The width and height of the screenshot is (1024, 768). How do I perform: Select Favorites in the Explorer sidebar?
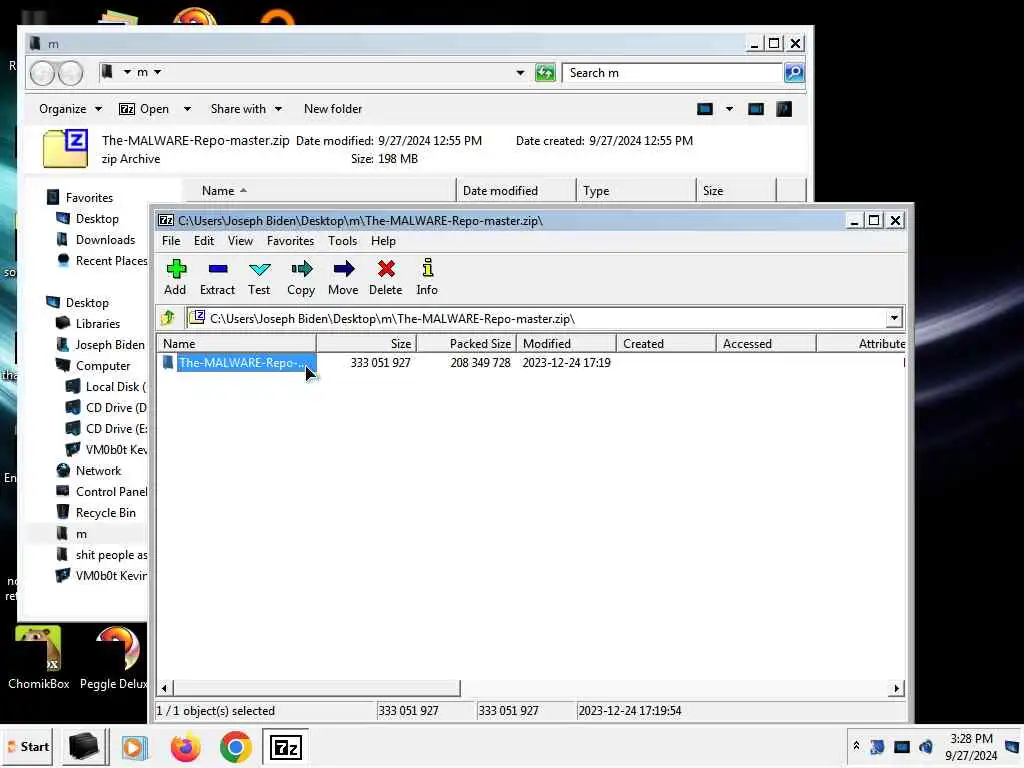pyautogui.click(x=80, y=197)
